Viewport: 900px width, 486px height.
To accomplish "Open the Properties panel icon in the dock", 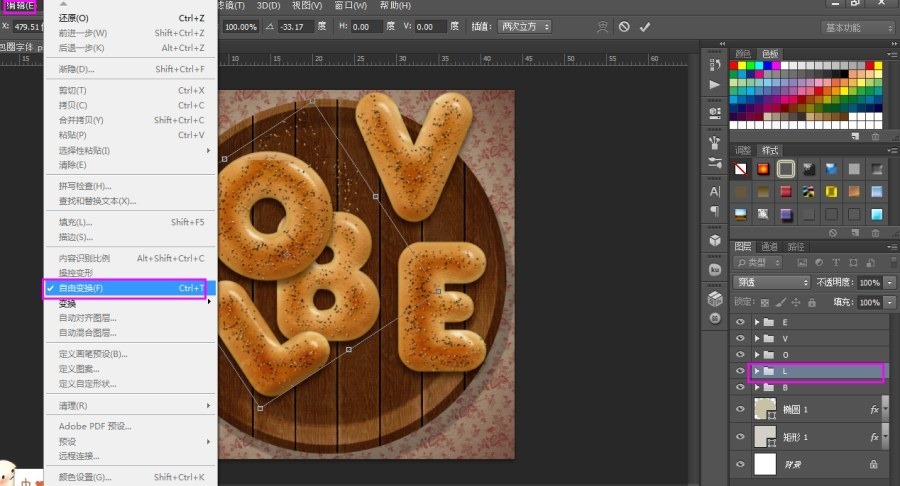I will (x=715, y=113).
